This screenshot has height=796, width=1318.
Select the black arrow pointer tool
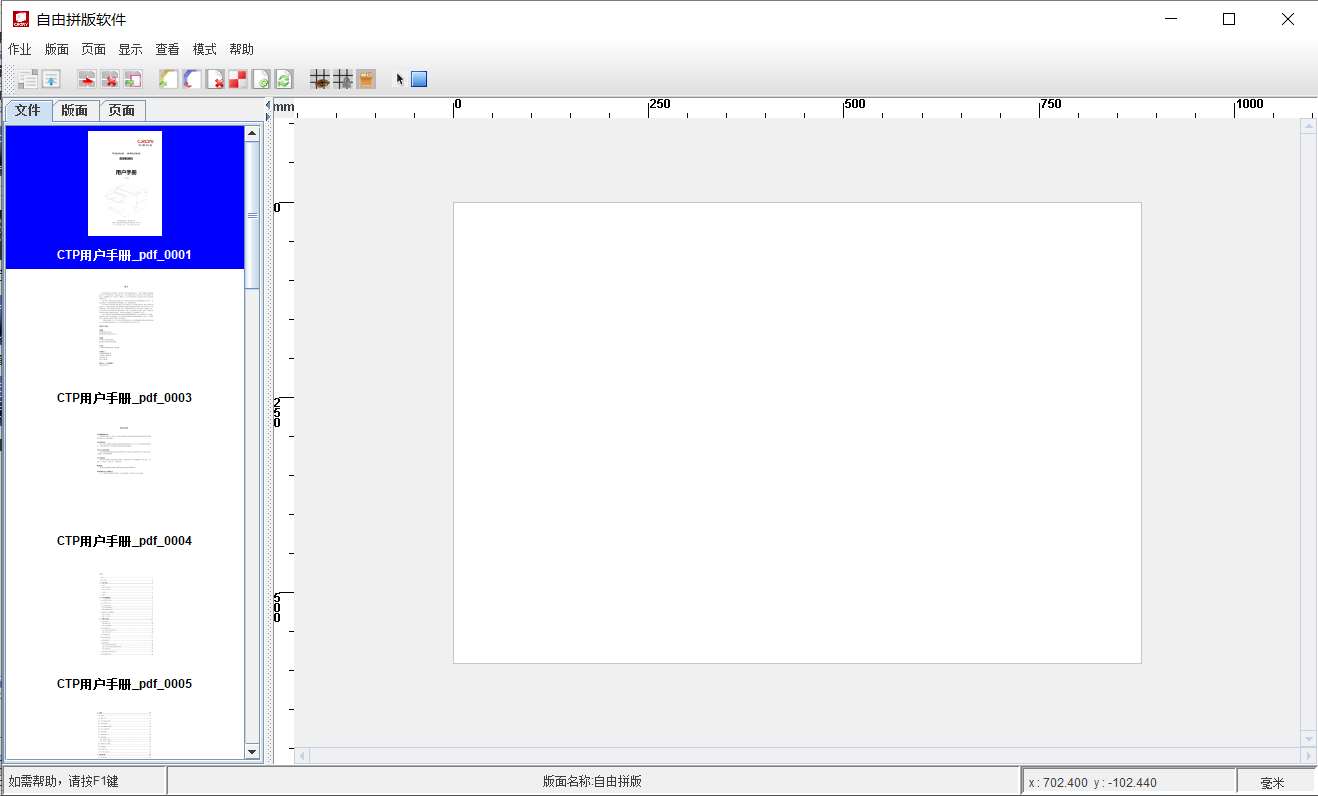coord(400,79)
